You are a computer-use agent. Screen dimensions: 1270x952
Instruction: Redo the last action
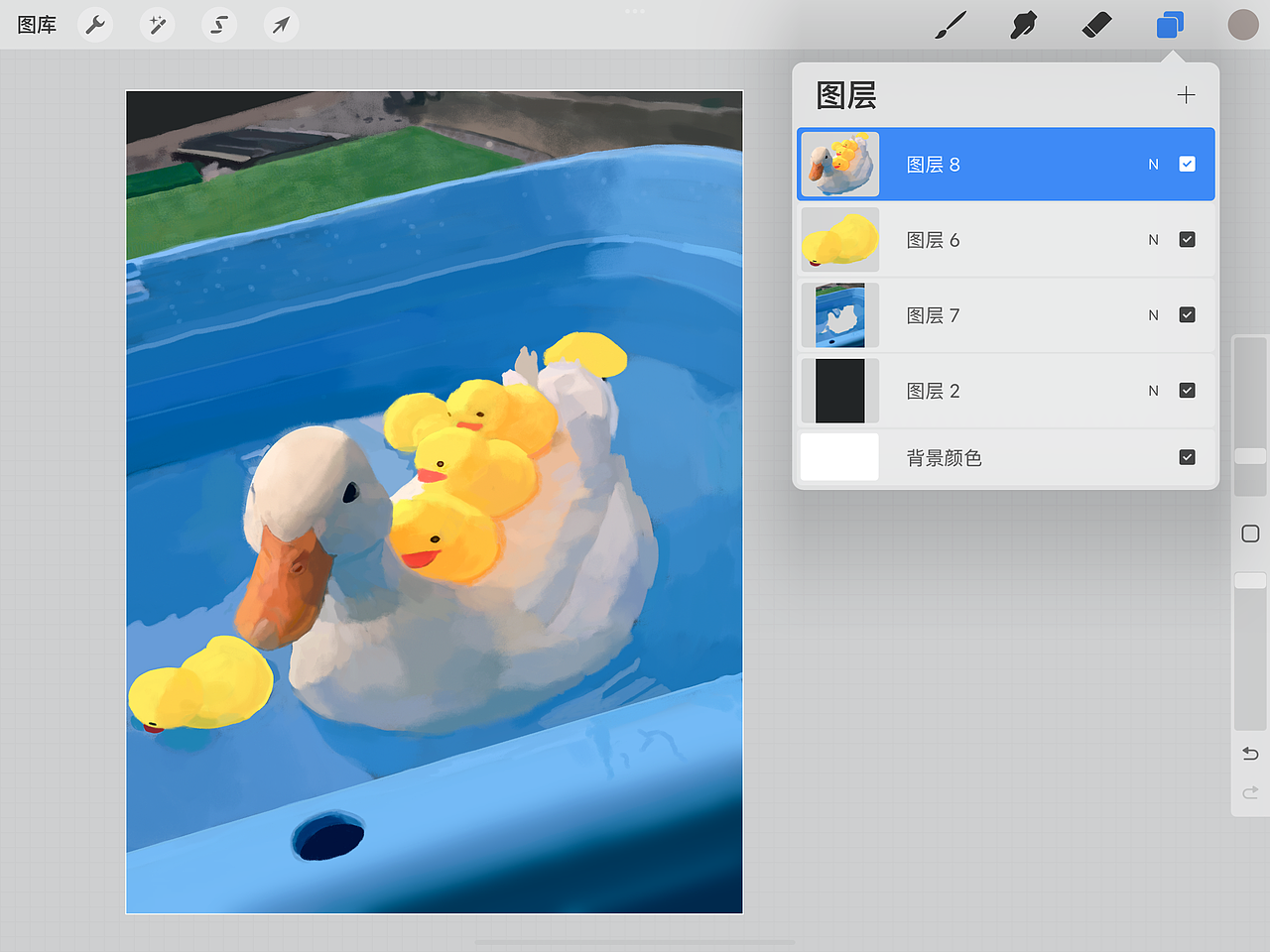(x=1250, y=792)
